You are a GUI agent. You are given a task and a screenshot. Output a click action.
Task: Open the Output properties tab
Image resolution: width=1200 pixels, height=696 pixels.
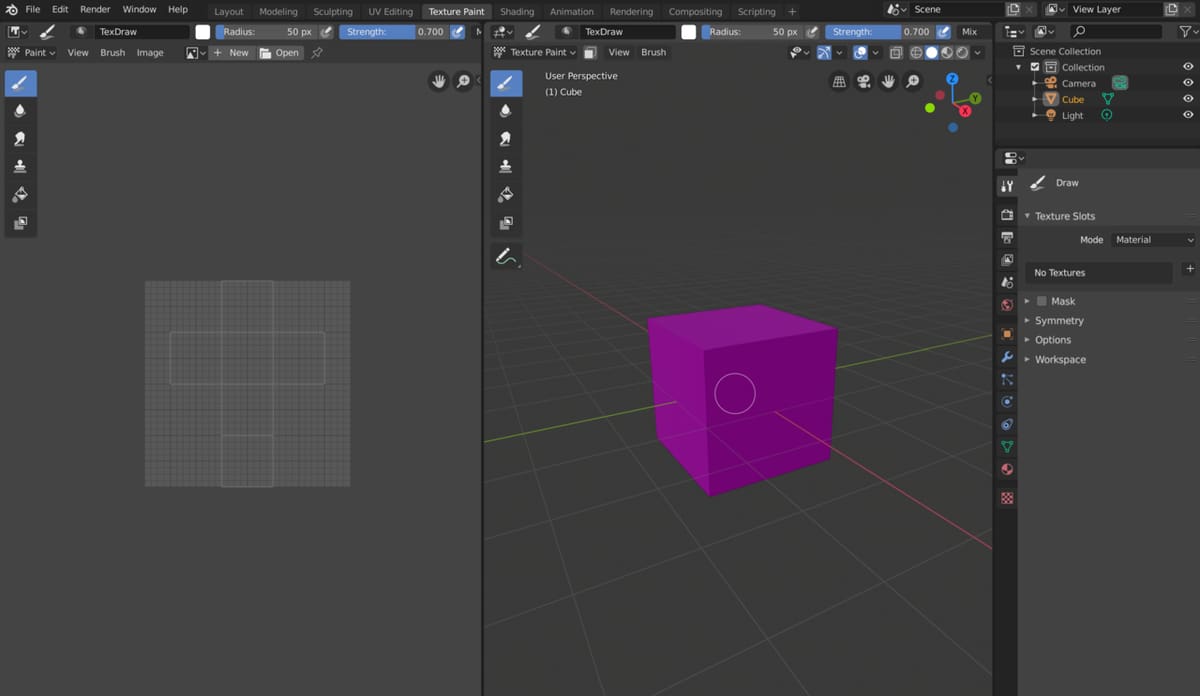(x=1007, y=238)
